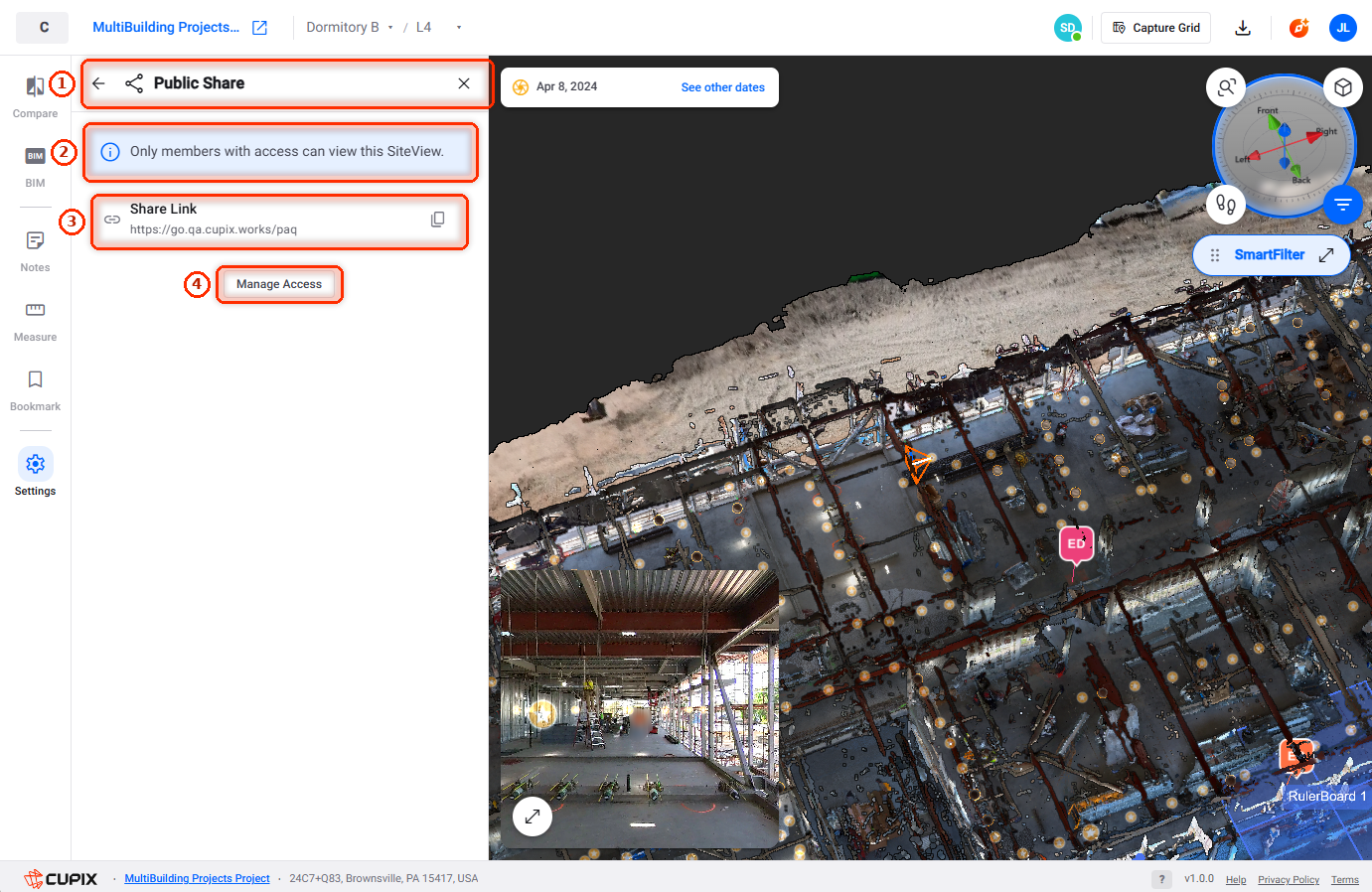Open the Compare tool in the sidebar
This screenshot has height=892, width=1372.
pos(35,96)
